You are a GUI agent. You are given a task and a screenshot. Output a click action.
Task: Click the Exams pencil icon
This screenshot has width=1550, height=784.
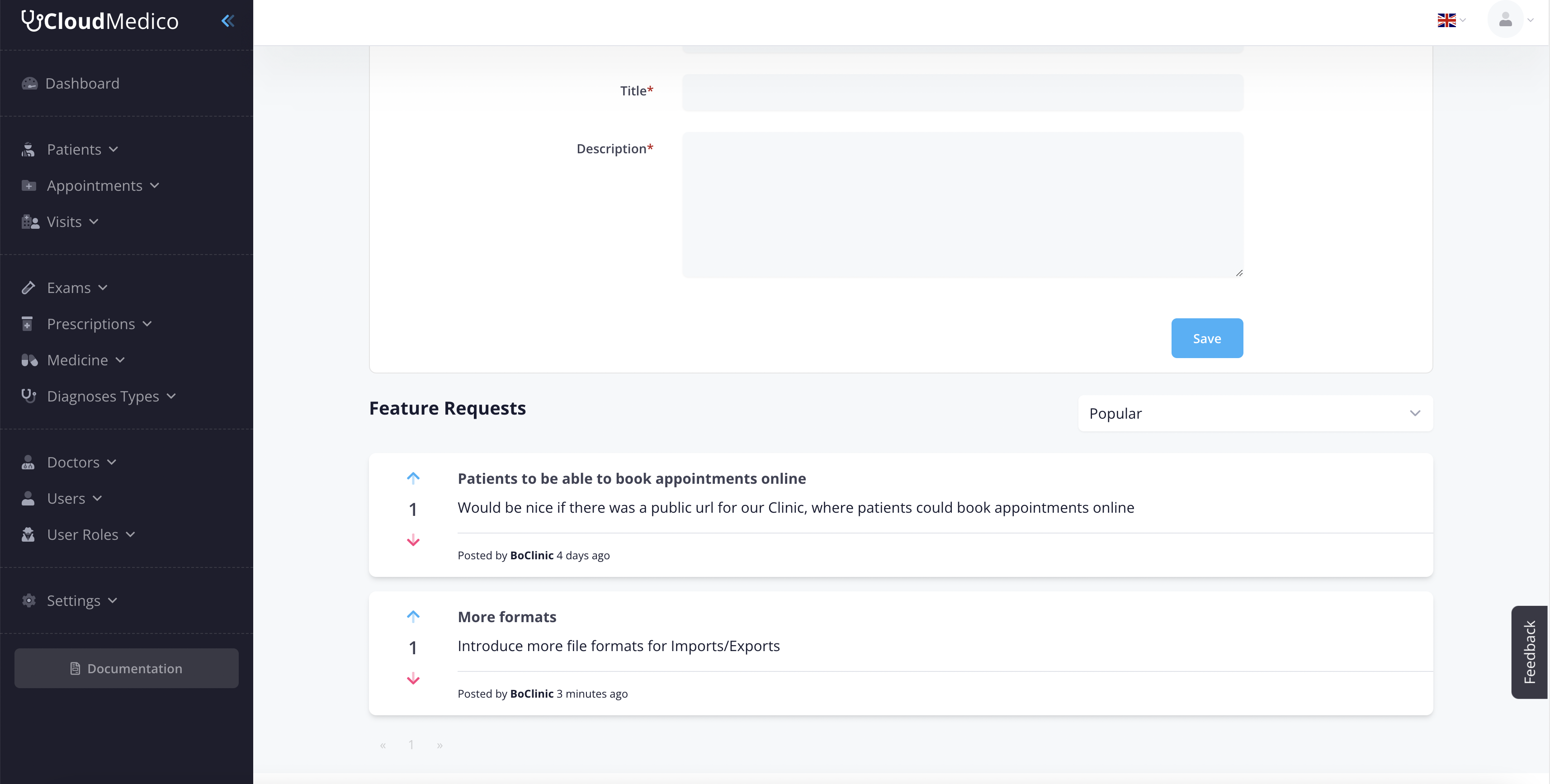pyautogui.click(x=28, y=288)
